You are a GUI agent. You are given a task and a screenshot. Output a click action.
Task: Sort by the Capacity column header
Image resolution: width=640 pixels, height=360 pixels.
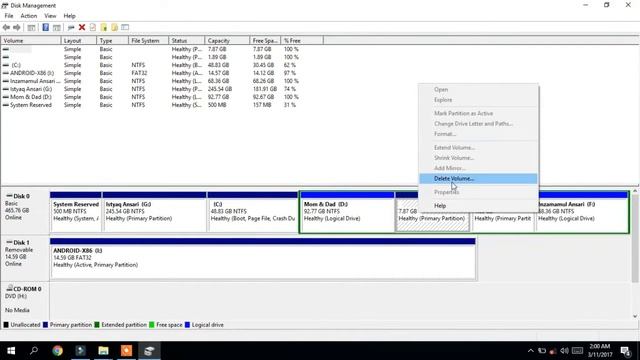click(227, 40)
